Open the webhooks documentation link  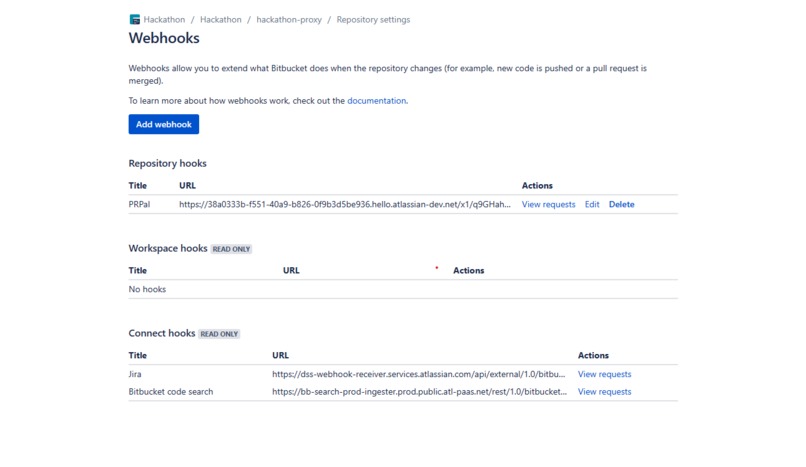click(x=376, y=101)
